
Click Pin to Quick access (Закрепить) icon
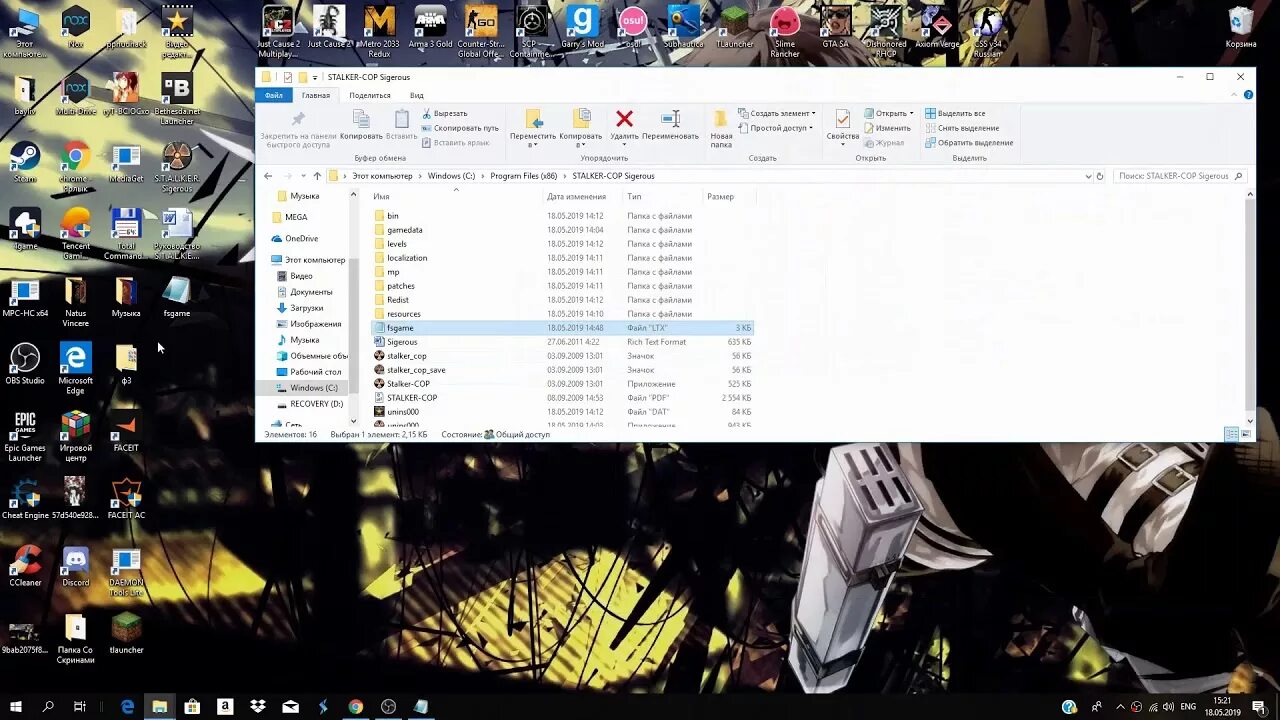point(297,119)
